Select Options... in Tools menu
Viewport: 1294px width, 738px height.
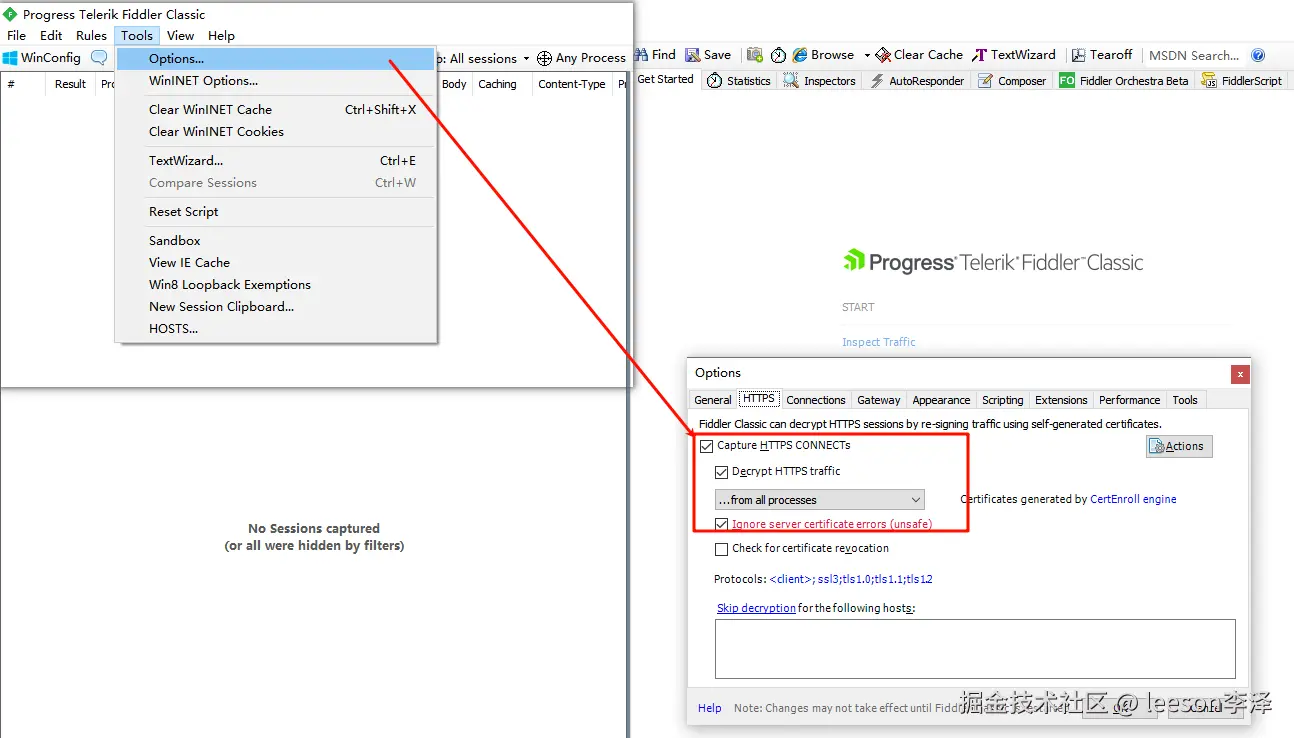276,59
